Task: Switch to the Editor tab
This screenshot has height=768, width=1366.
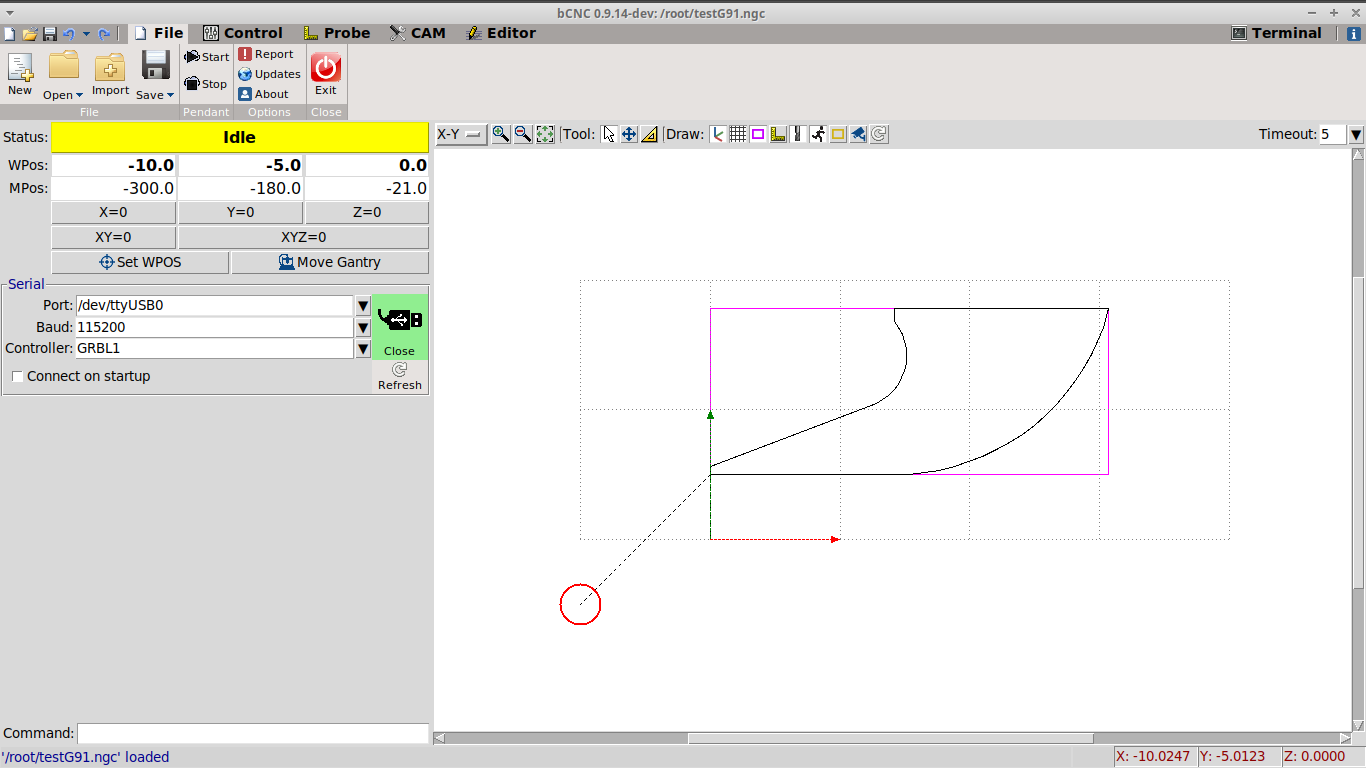Action: pyautogui.click(x=501, y=33)
